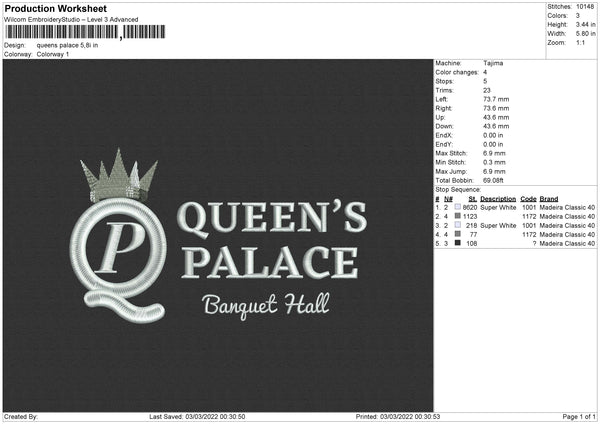Click the 'Down:' label
Viewport: 600px width, 424px height.
tap(444, 126)
